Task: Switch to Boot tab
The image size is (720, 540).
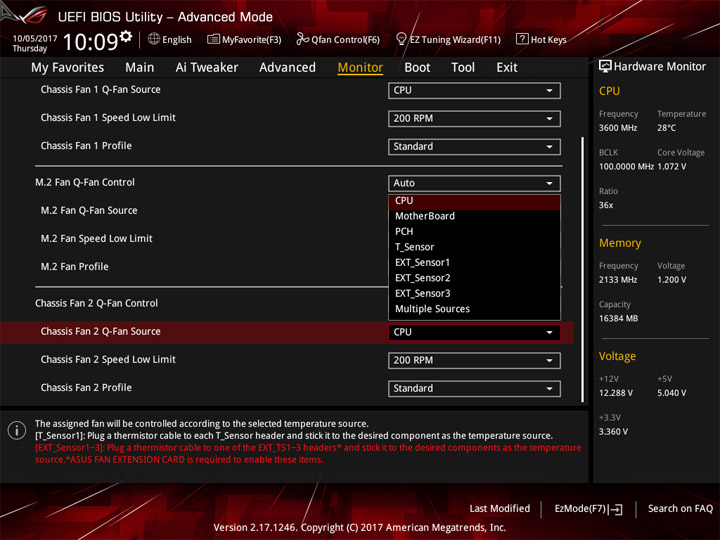Action: pos(417,68)
